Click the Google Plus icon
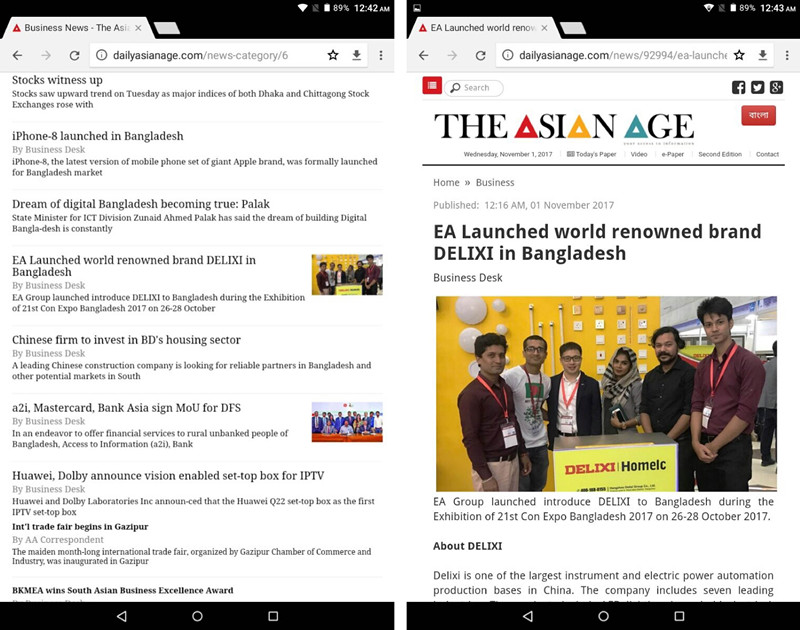Viewport: 800px width, 630px height. [776, 88]
